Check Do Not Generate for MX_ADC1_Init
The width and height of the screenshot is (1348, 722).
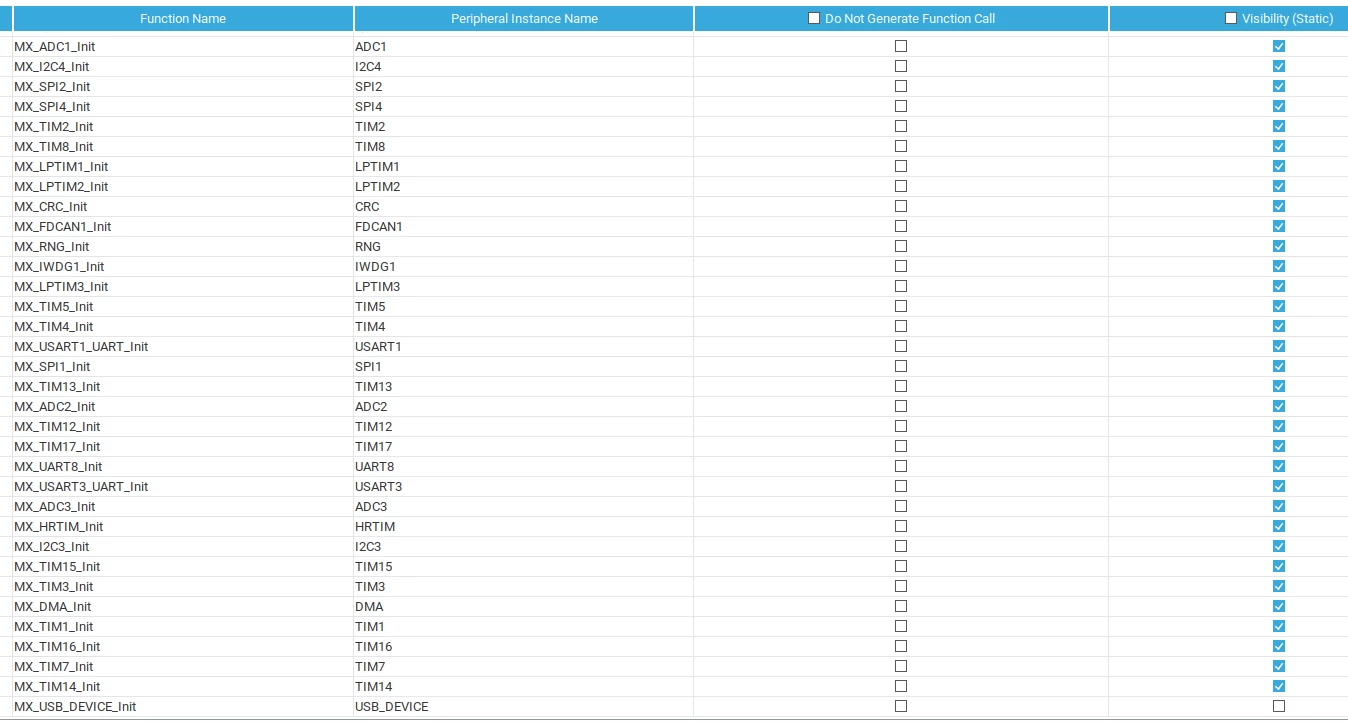tap(901, 46)
